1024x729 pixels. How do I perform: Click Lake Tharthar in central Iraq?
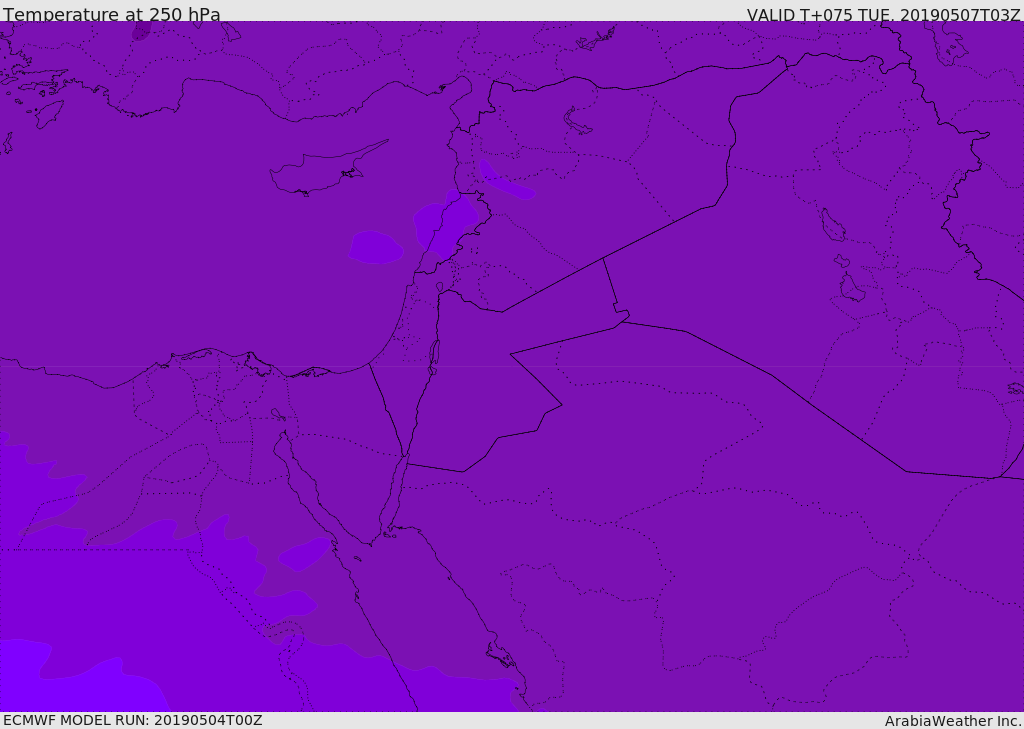pos(832,226)
